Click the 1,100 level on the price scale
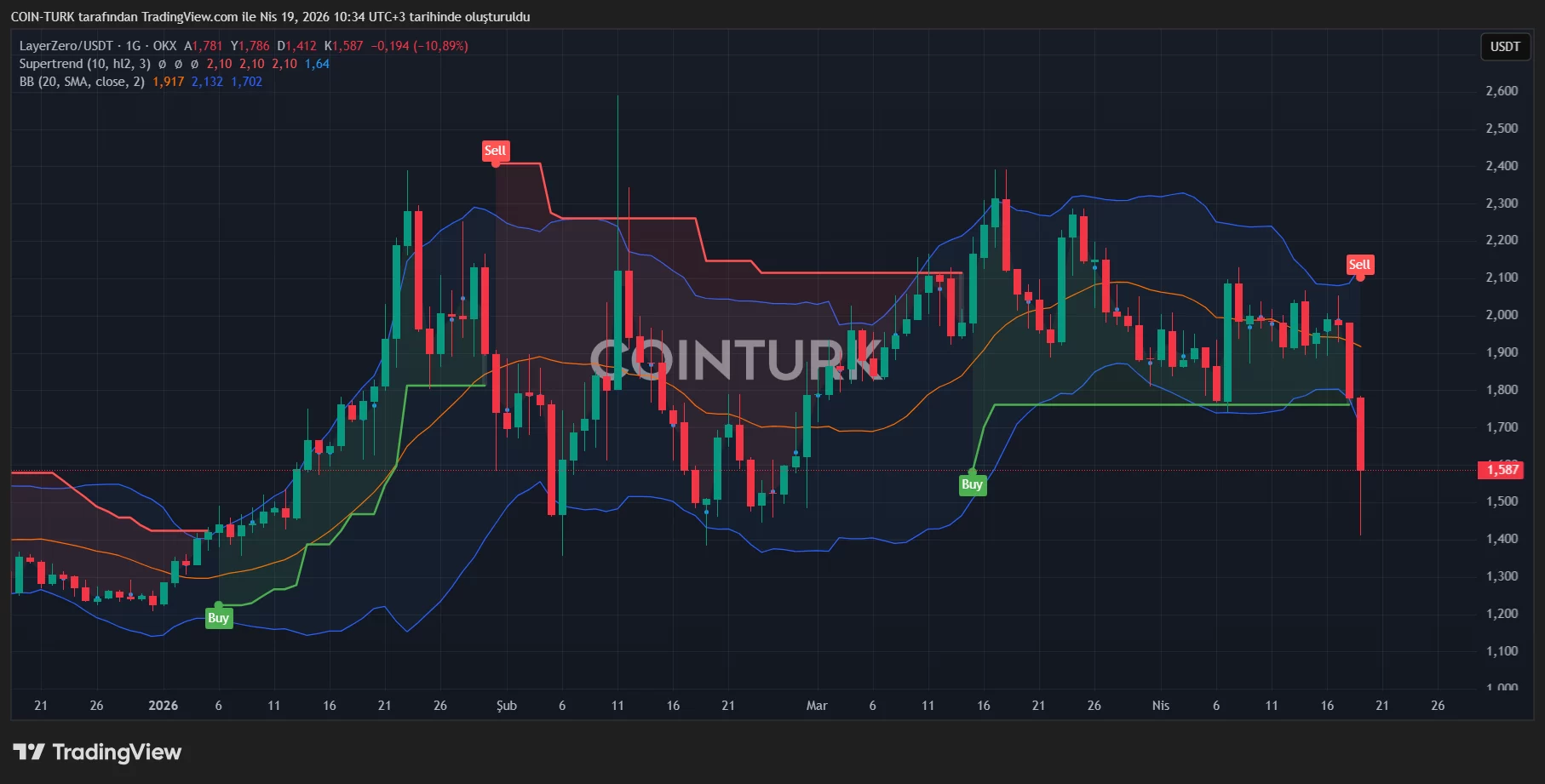 coord(1501,651)
